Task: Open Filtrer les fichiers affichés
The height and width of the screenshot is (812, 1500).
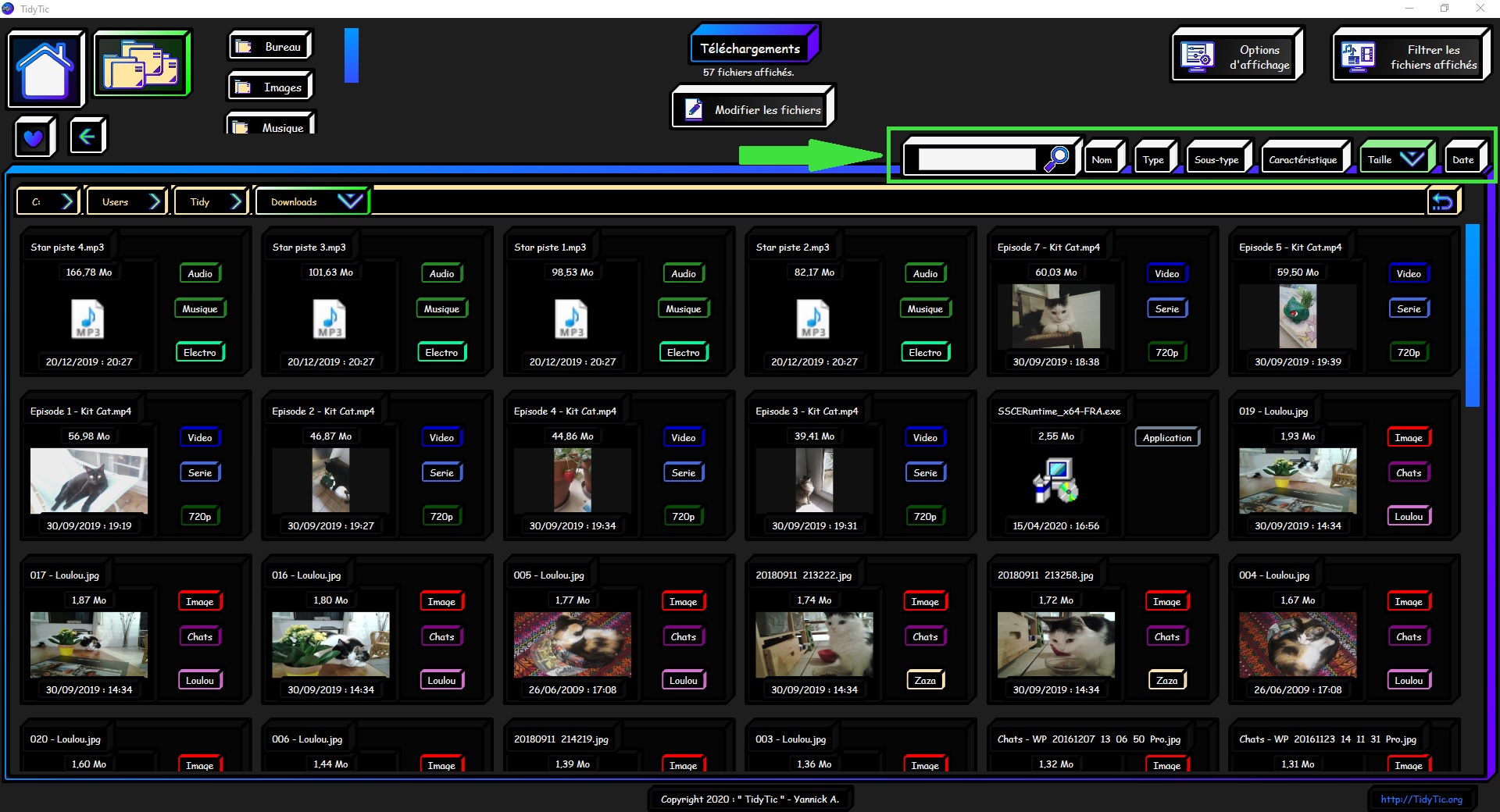Action: click(1410, 56)
